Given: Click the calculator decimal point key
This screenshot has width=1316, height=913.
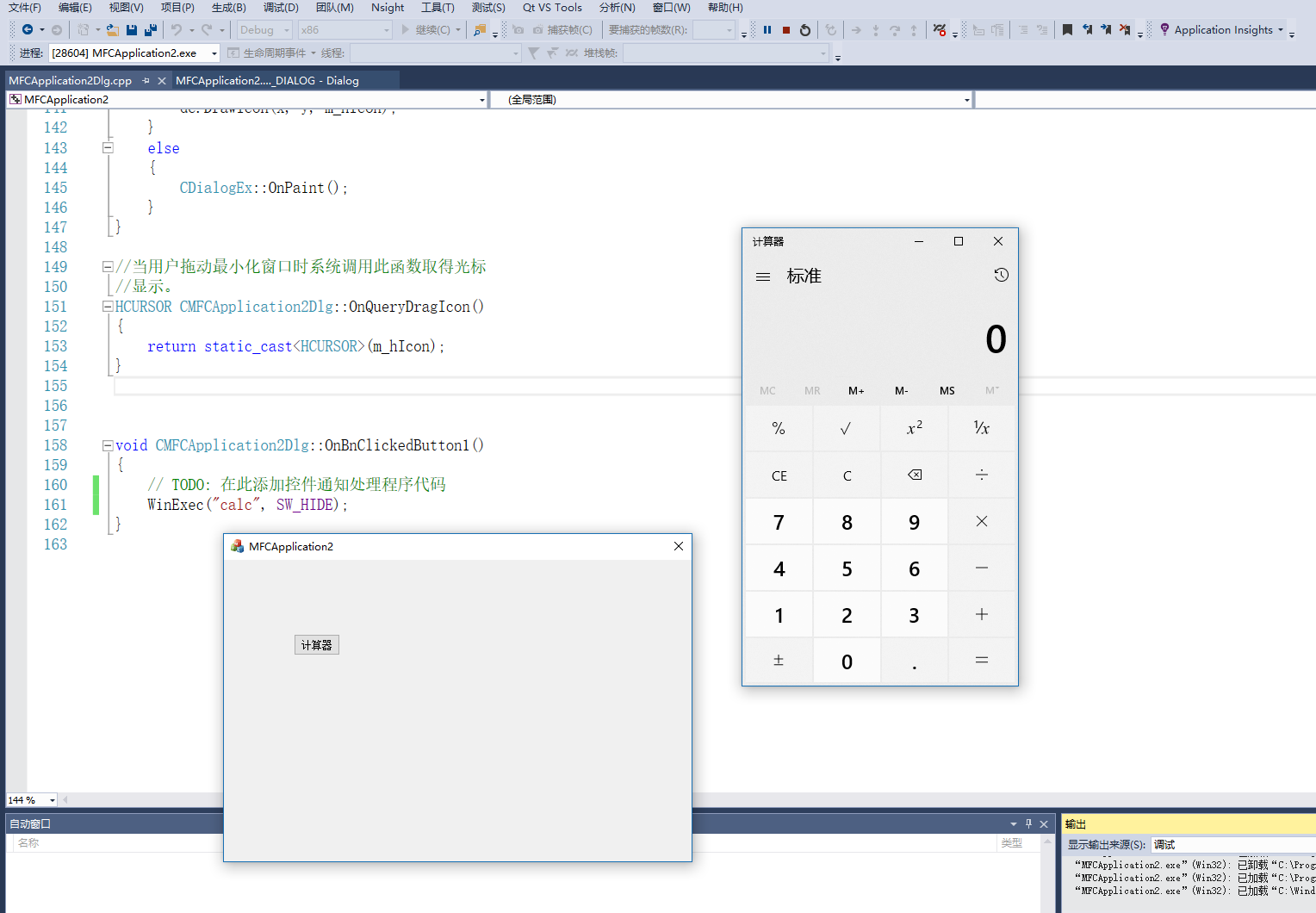Looking at the screenshot, I should click(915, 661).
